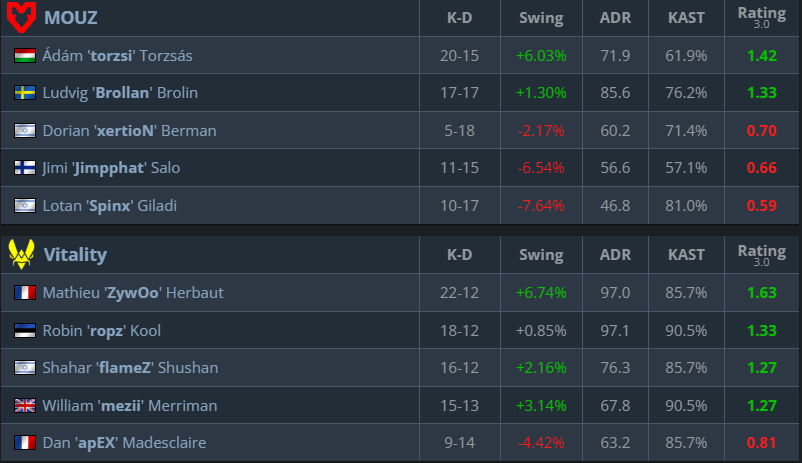Click the Swedish flag beside Brollan
Image resolution: width=802 pixels, height=463 pixels.
pyautogui.click(x=25, y=93)
